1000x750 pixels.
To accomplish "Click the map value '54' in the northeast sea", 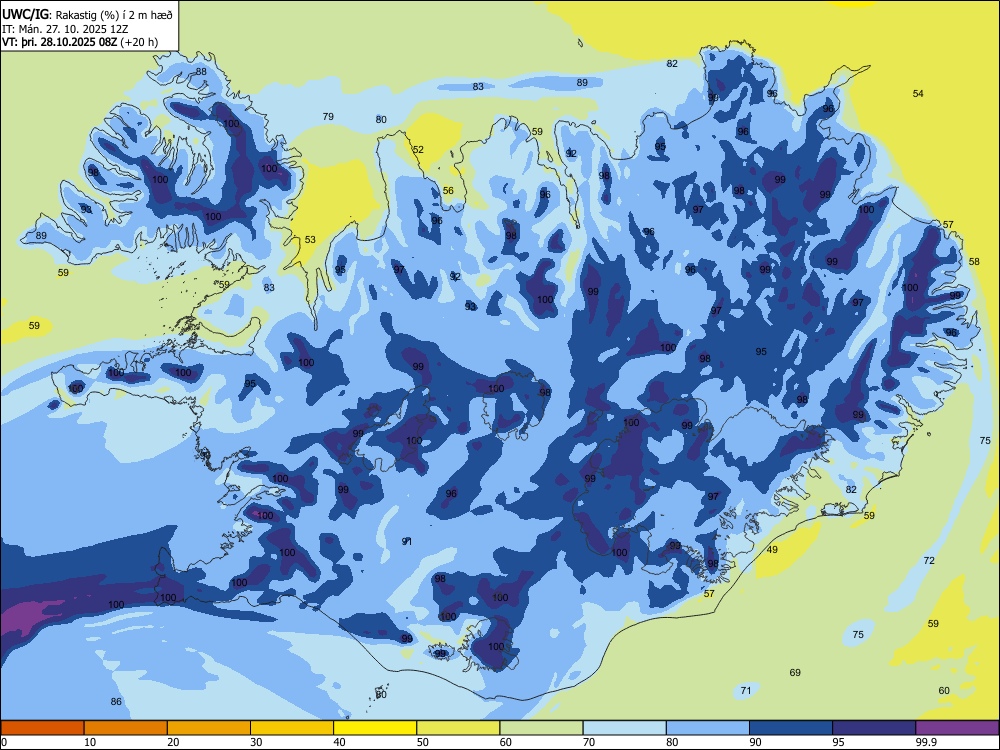I will pyautogui.click(x=918, y=93).
